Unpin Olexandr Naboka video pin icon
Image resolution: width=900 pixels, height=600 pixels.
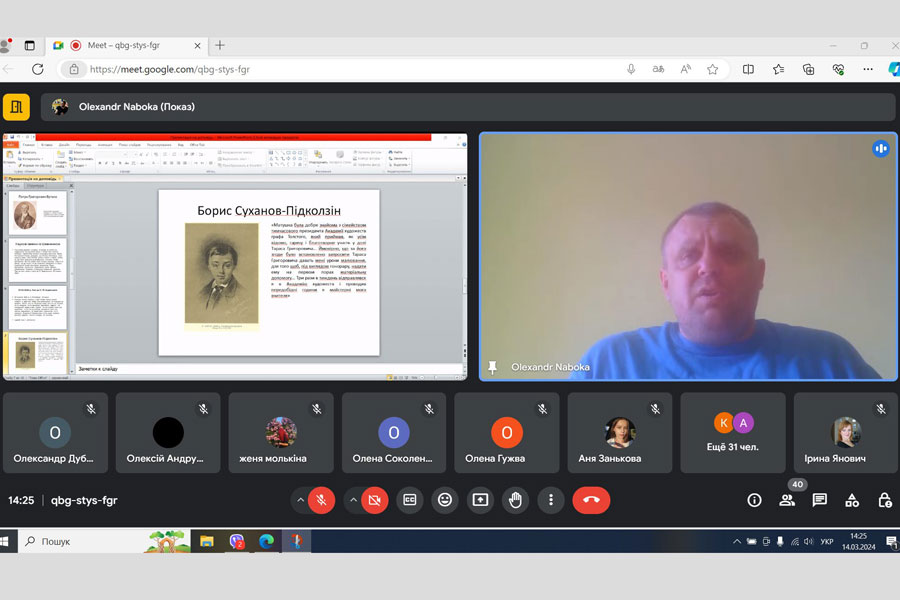pyautogui.click(x=492, y=367)
